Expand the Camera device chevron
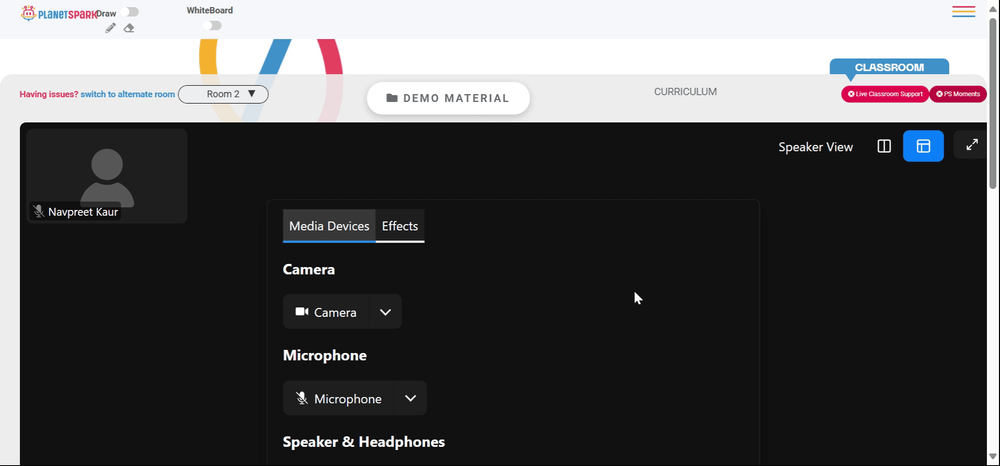 tap(385, 312)
